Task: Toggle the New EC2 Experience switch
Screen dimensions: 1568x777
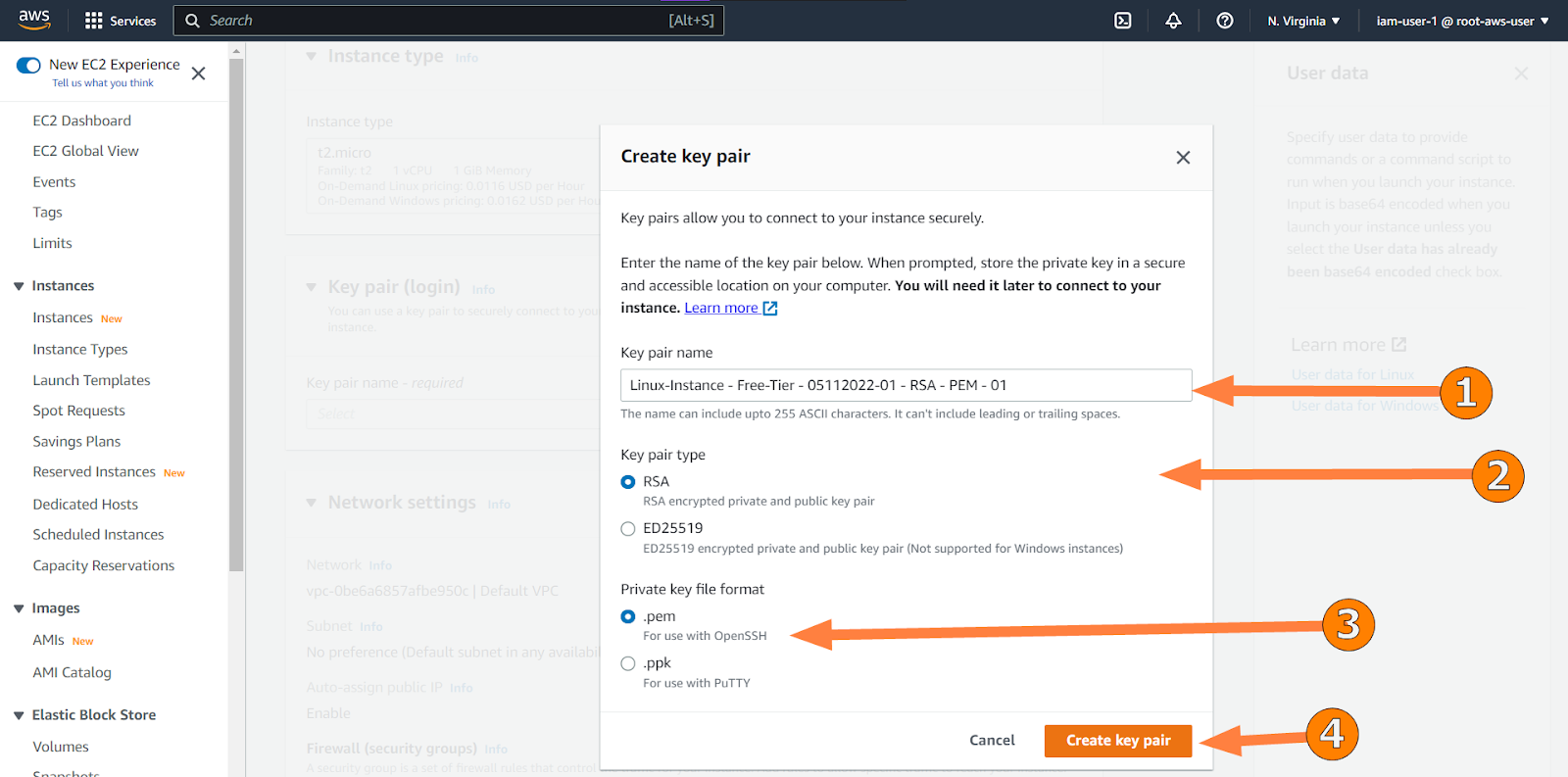Action: [29, 66]
